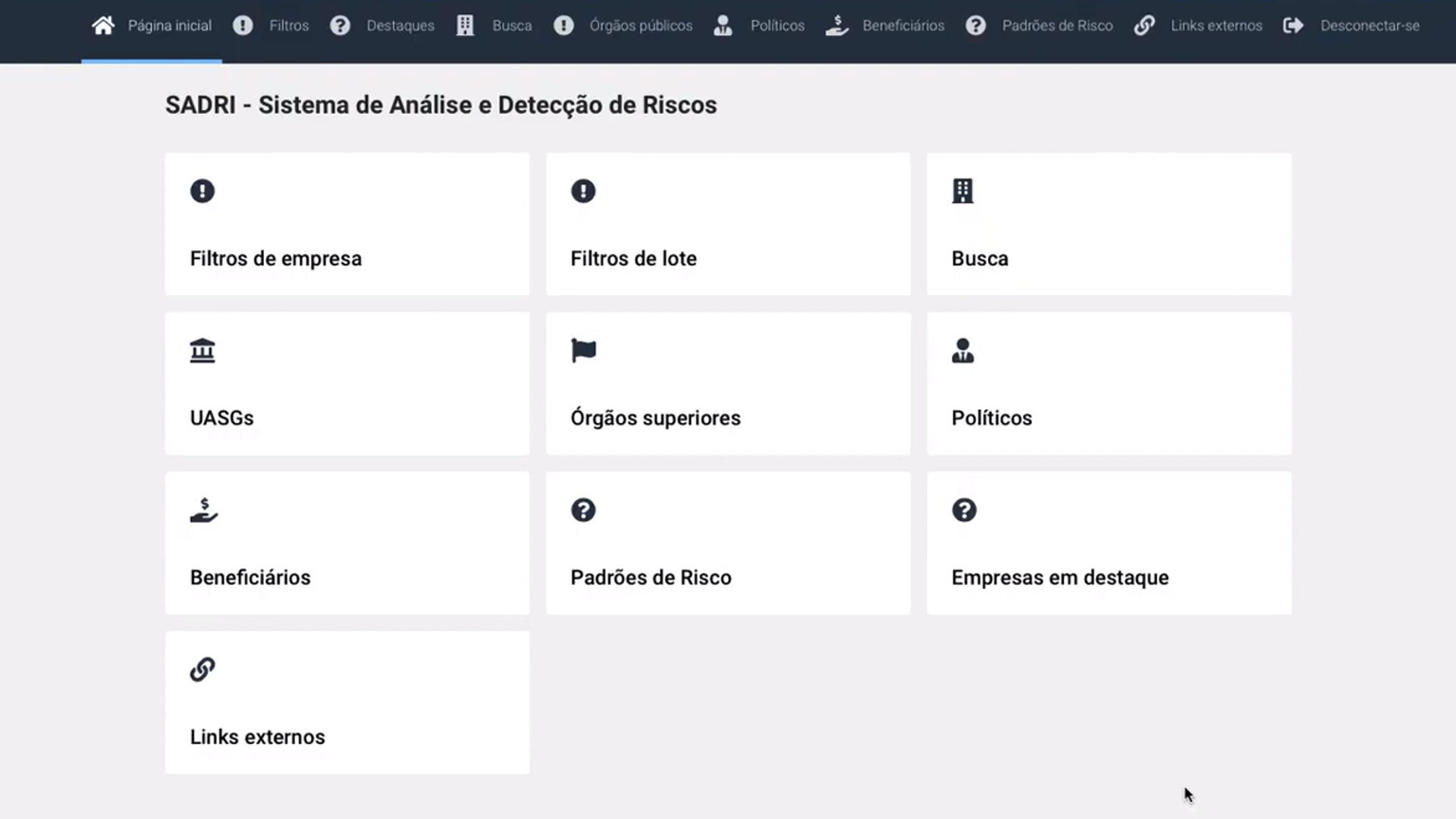Open the Beneficiários card title
Screen dimensions: 1456x819
(x=250, y=577)
